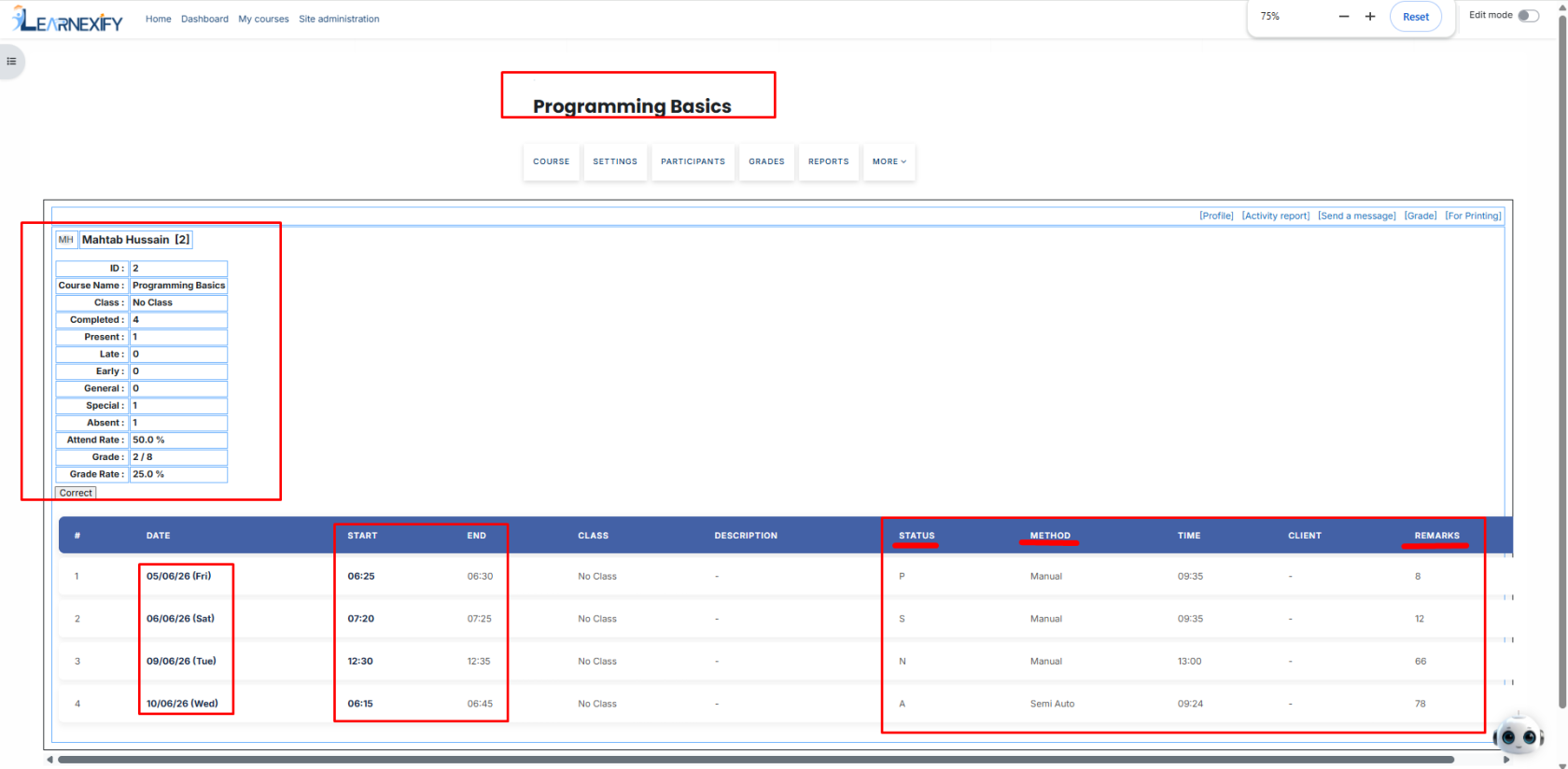Click the start time 12:30
1568x769 pixels.
coord(360,661)
